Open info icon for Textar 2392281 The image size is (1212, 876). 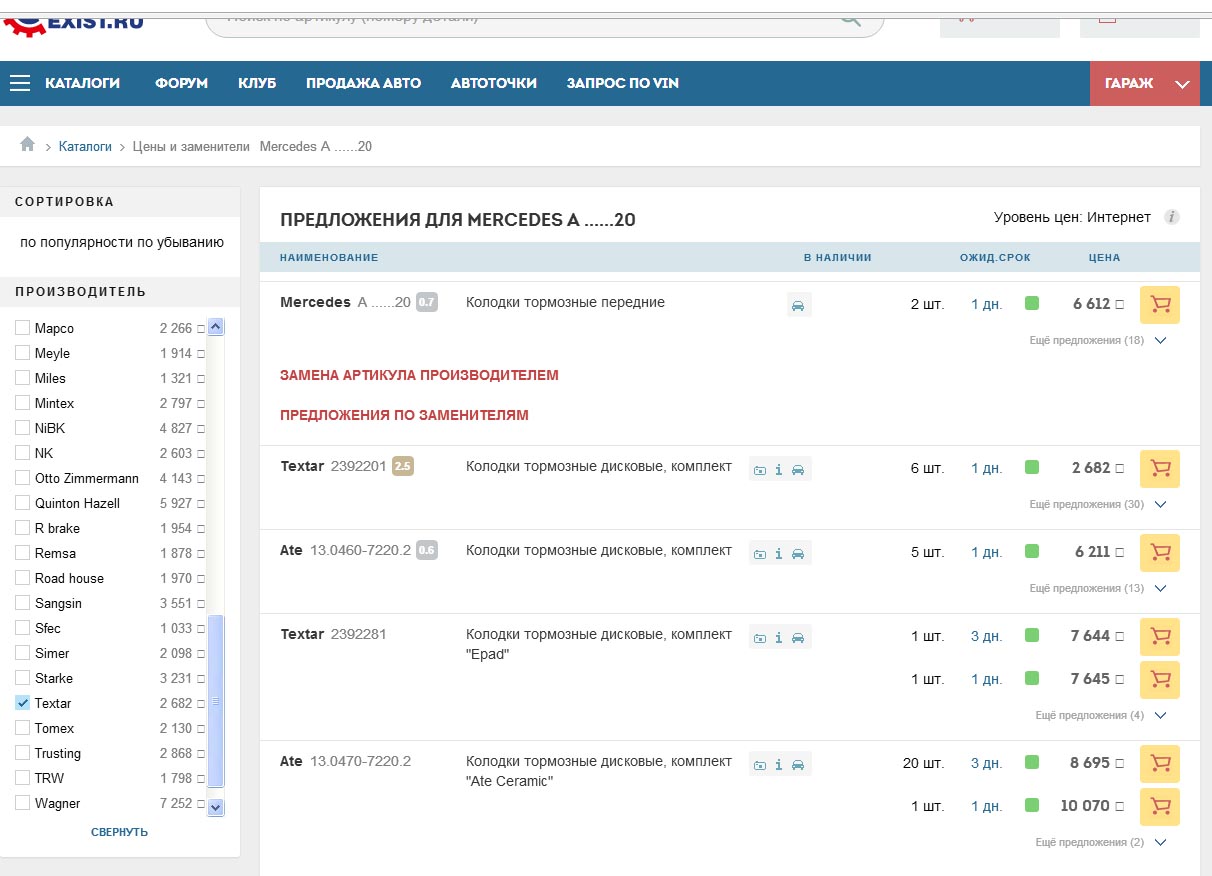tap(779, 637)
